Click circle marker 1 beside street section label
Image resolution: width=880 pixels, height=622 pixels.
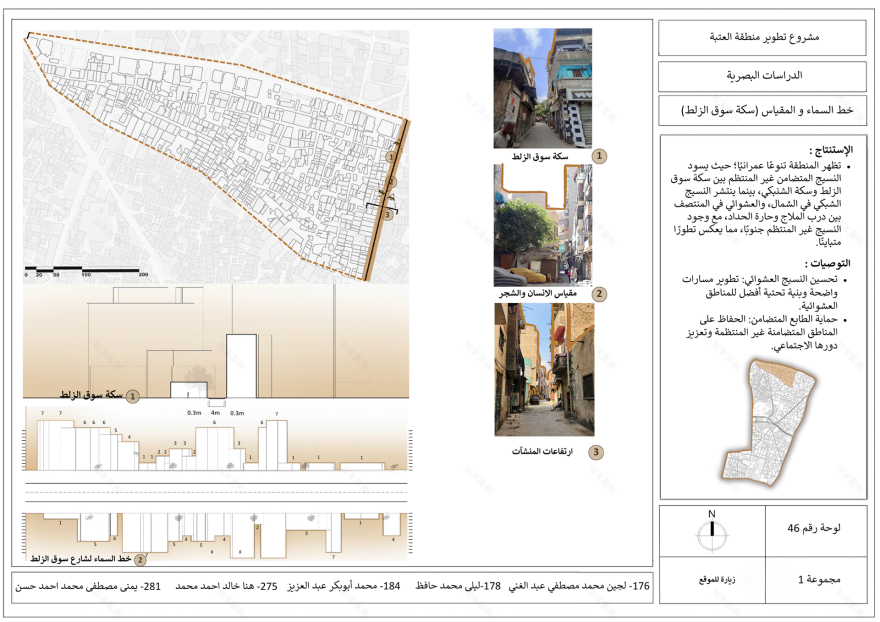point(132,396)
